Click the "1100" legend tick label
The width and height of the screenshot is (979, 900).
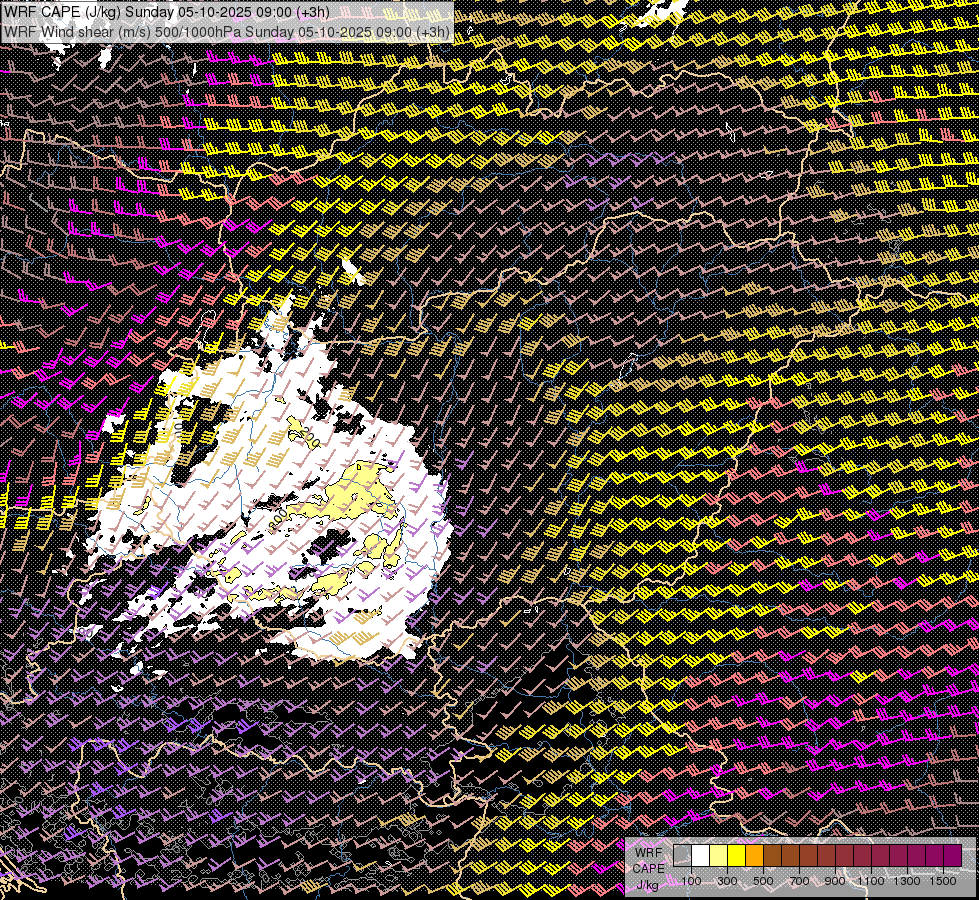871,881
